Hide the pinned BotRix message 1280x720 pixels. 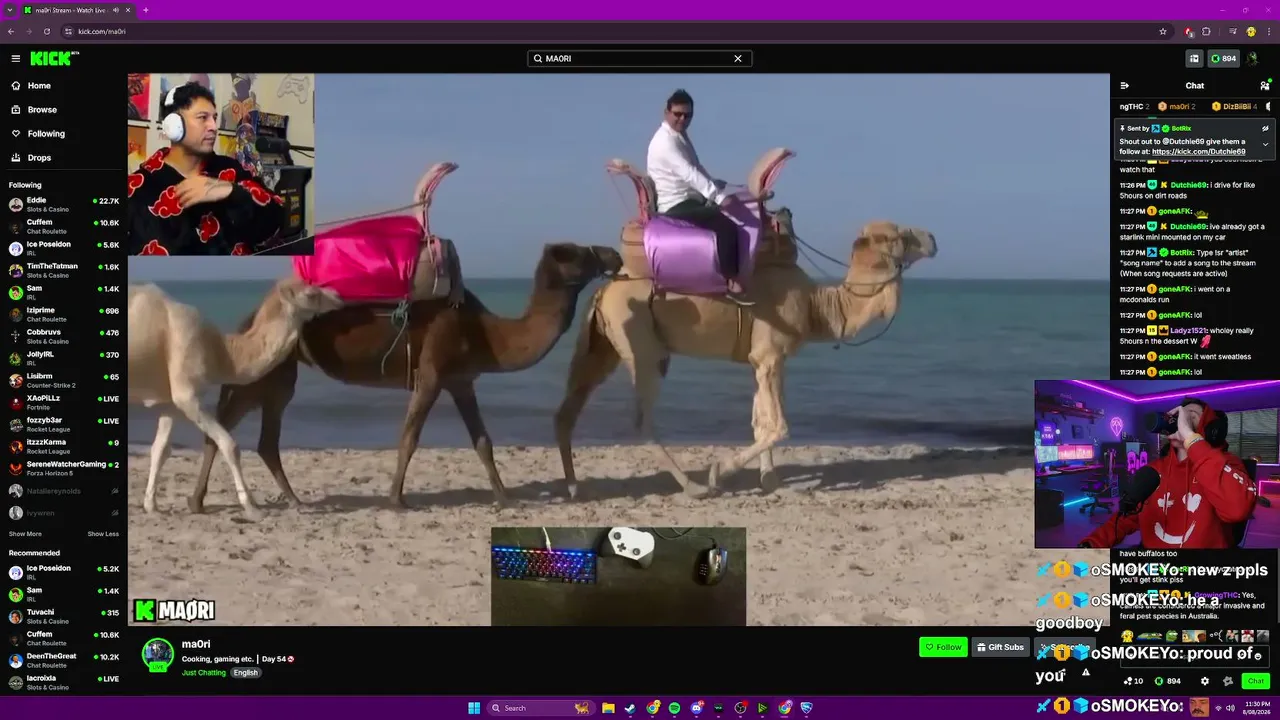(x=1265, y=128)
